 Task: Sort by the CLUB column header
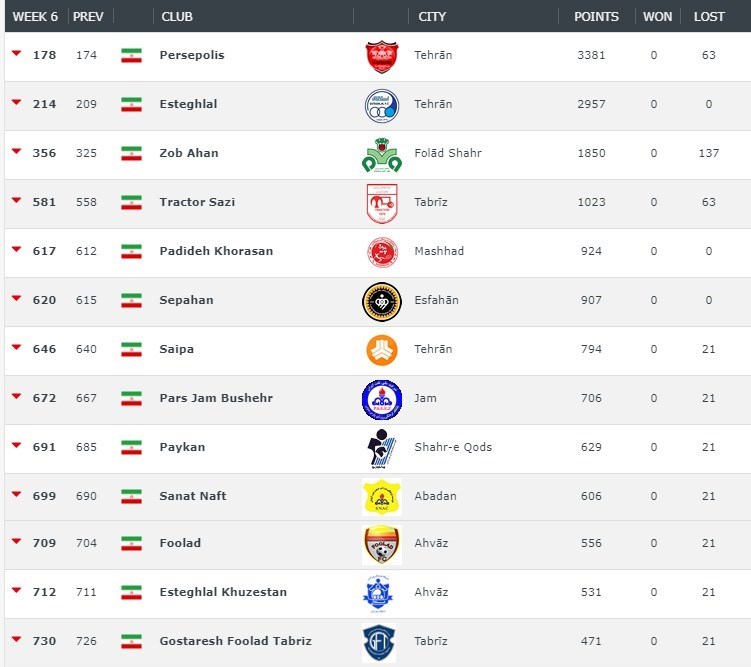tap(177, 17)
